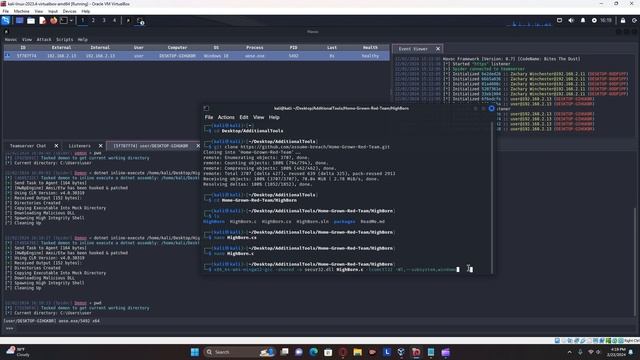Click the External column header

tap(61, 47)
